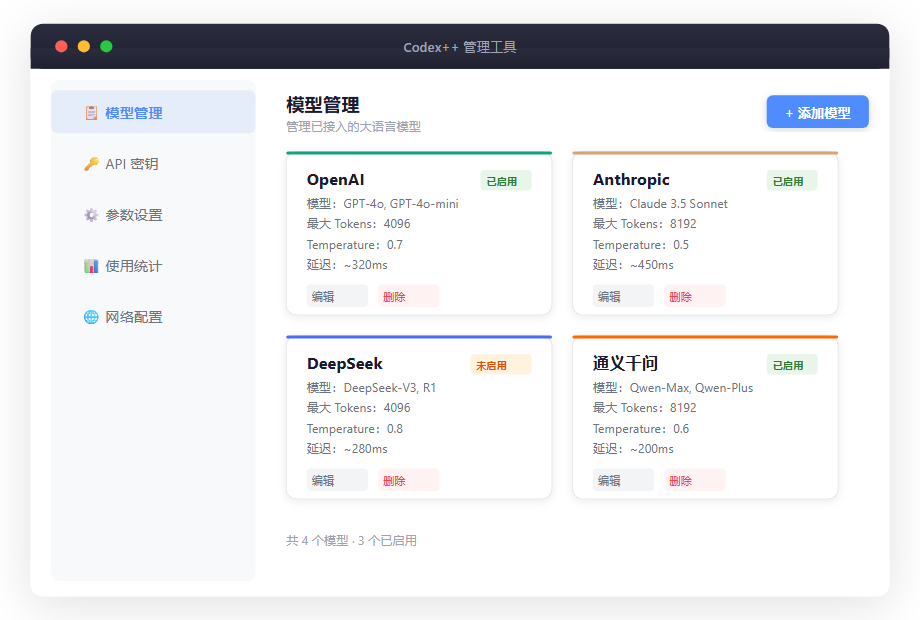Close the window with red button
Image resolution: width=920 pixels, height=620 pixels.
click(61, 46)
